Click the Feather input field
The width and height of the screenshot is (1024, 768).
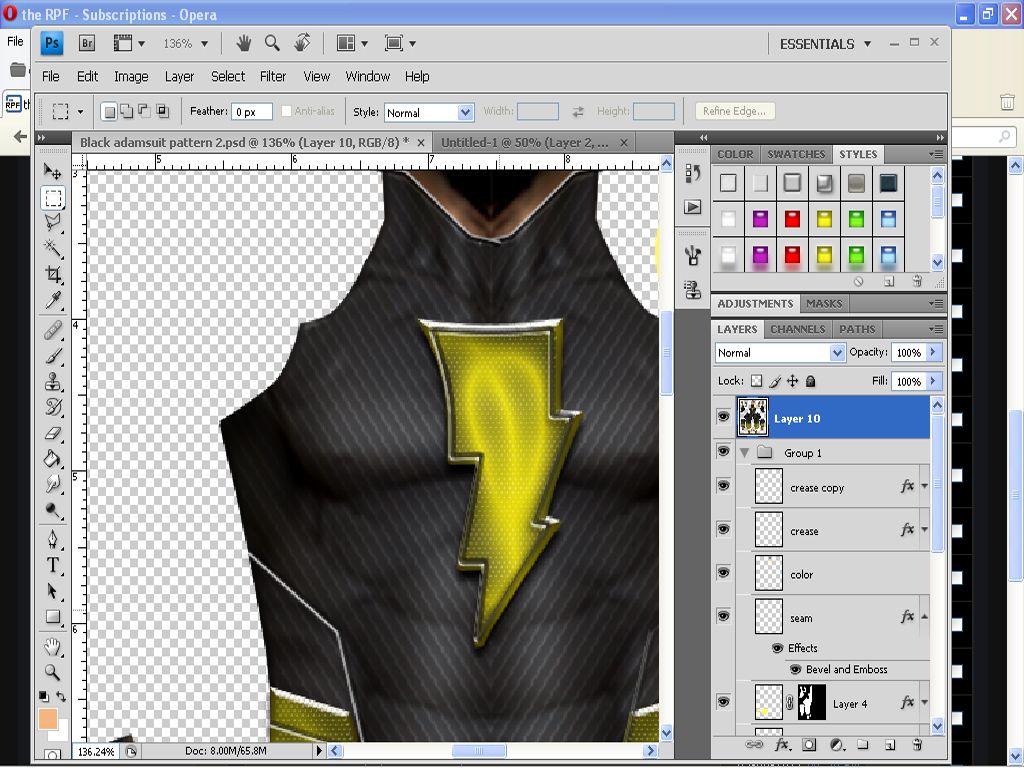pyautogui.click(x=251, y=112)
